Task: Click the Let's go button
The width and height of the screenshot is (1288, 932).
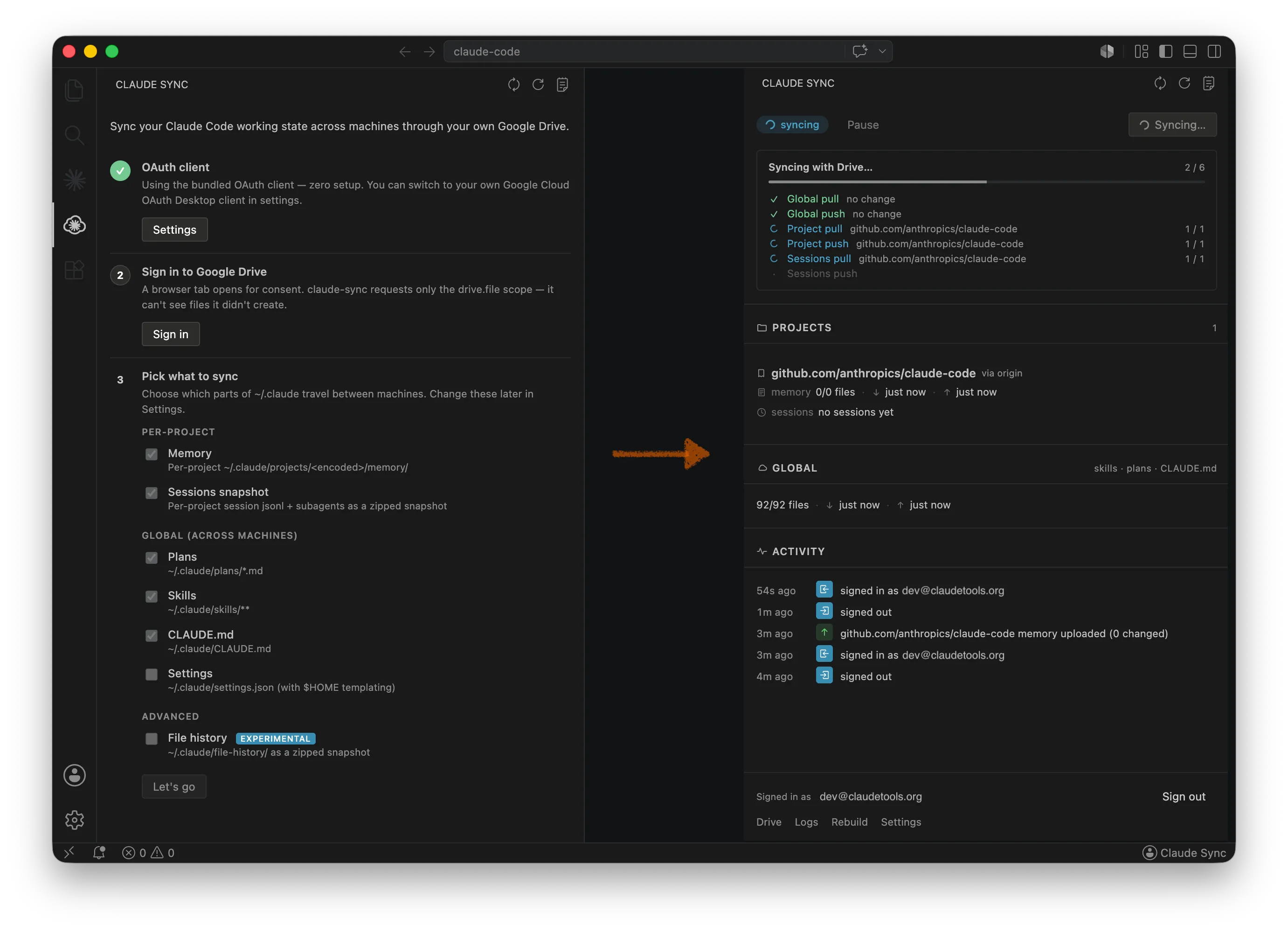Action: point(174,786)
